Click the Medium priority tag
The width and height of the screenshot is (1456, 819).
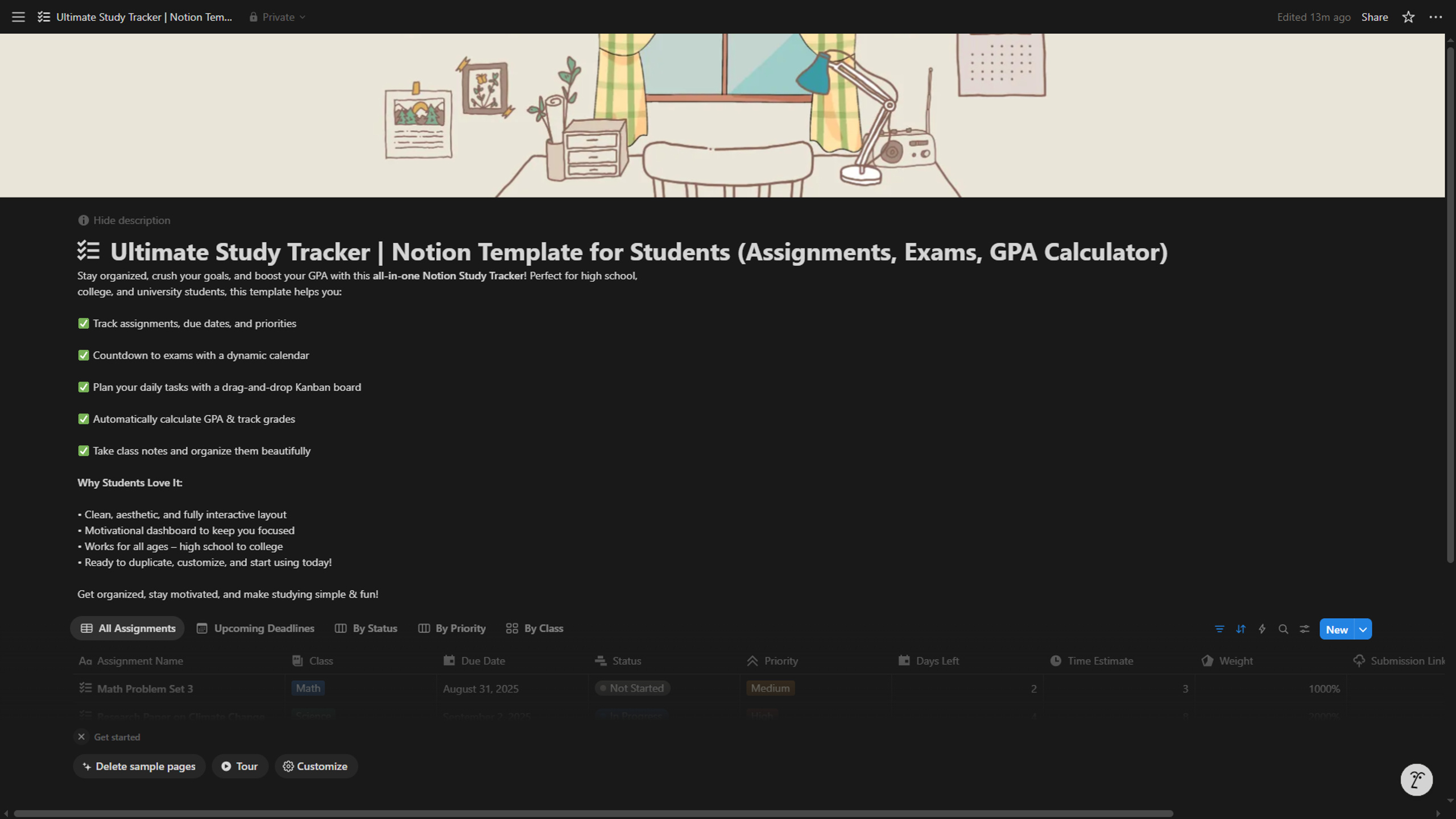(770, 688)
